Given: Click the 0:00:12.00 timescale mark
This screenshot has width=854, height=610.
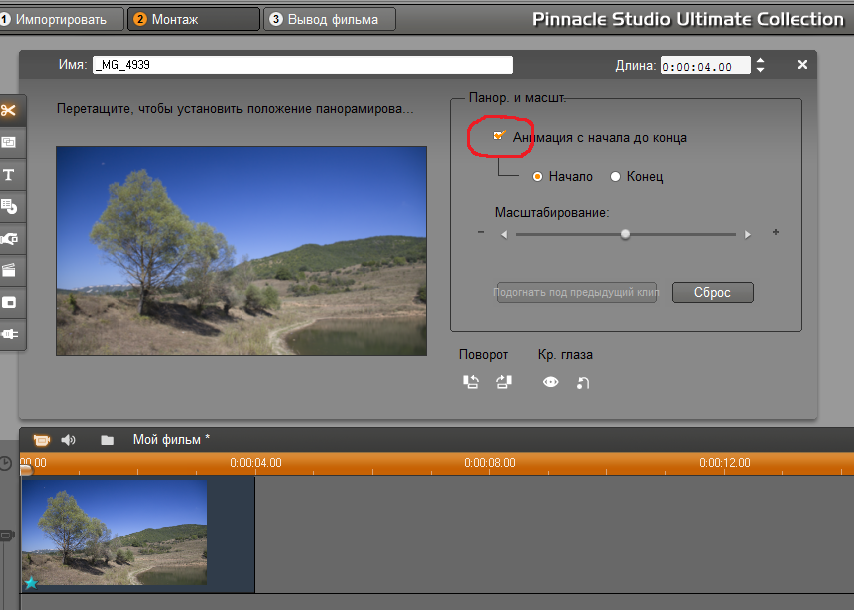Looking at the screenshot, I should pos(725,463).
